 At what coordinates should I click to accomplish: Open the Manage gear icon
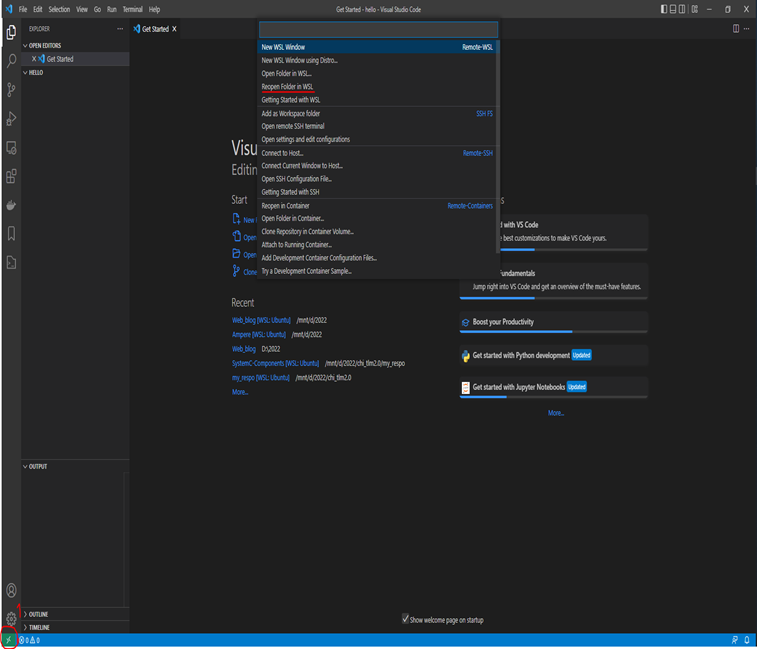11,618
